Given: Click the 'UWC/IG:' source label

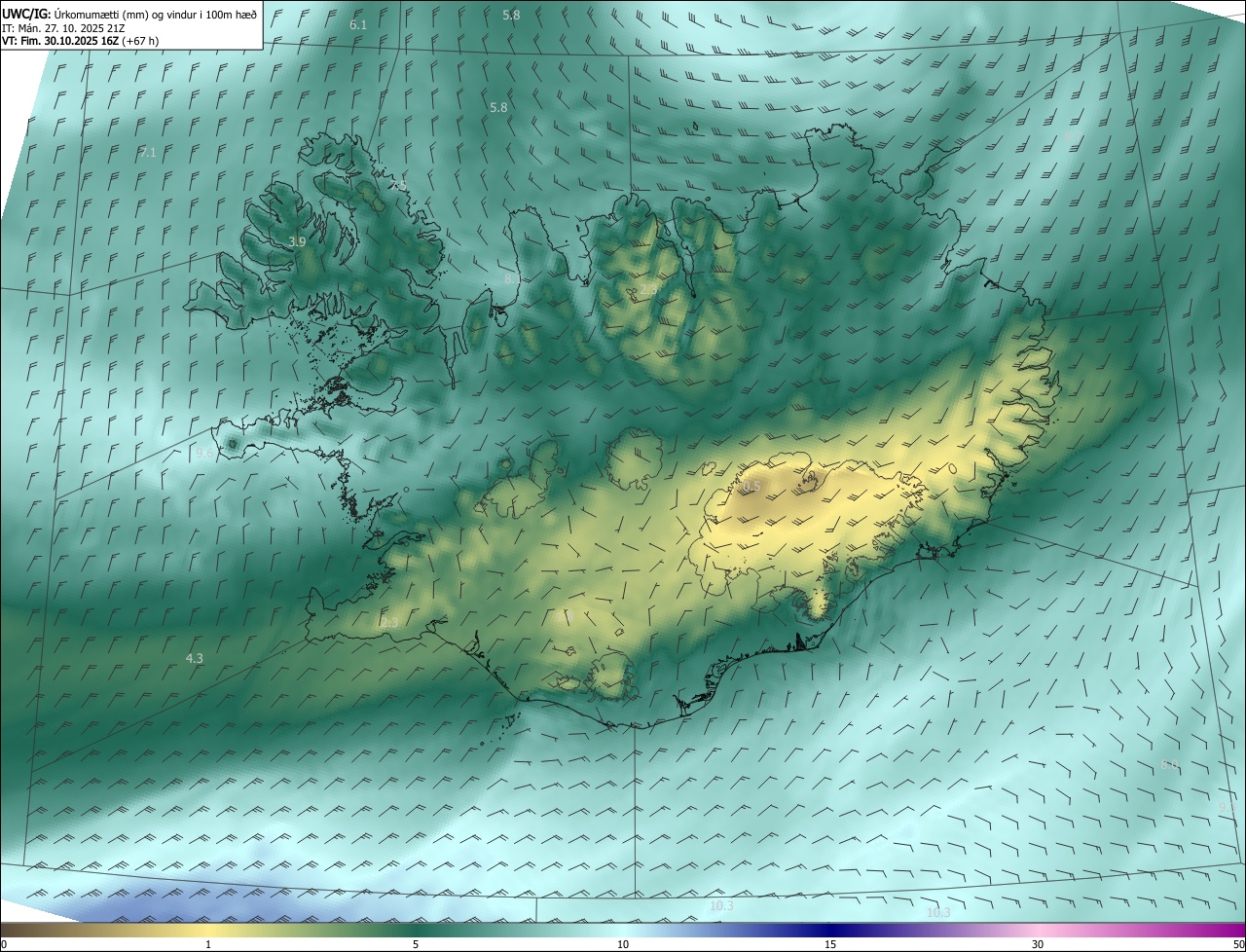Looking at the screenshot, I should click(26, 15).
